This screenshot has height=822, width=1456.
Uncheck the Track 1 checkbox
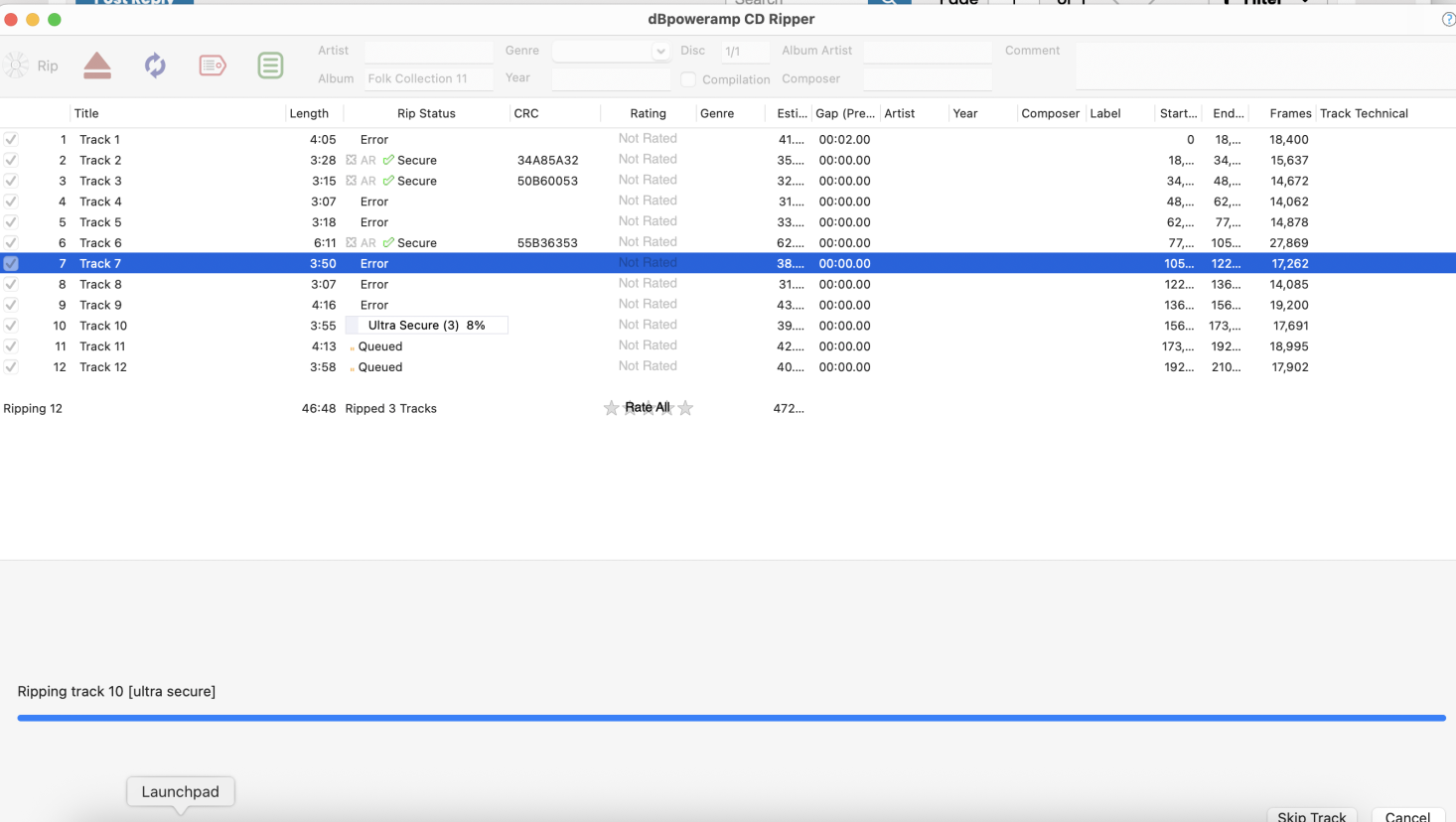(11, 140)
